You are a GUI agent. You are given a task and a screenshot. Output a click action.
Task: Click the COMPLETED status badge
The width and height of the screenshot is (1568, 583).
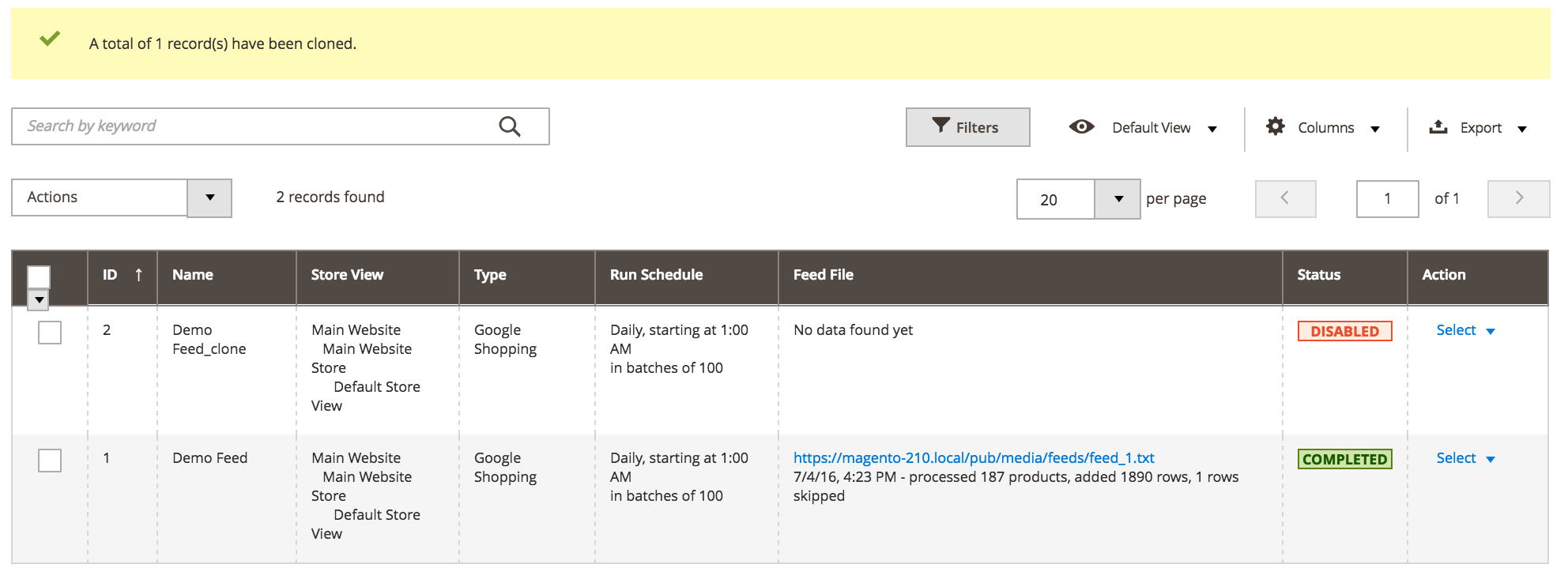coord(1344,459)
